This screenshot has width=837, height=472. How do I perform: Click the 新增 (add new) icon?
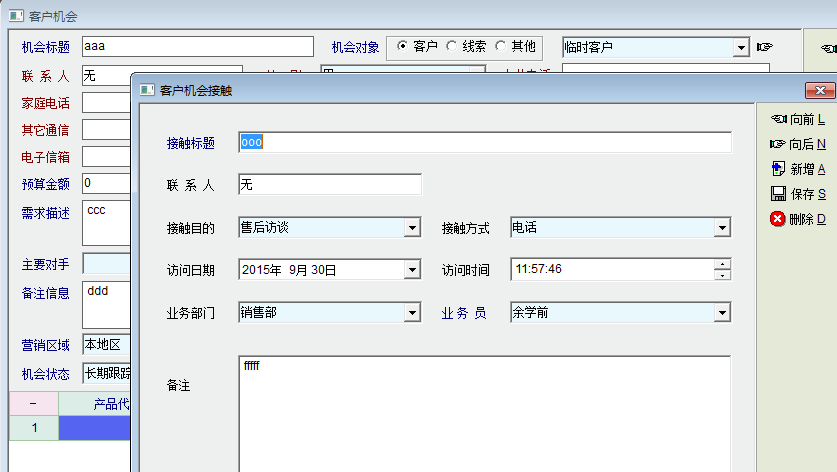pos(778,169)
